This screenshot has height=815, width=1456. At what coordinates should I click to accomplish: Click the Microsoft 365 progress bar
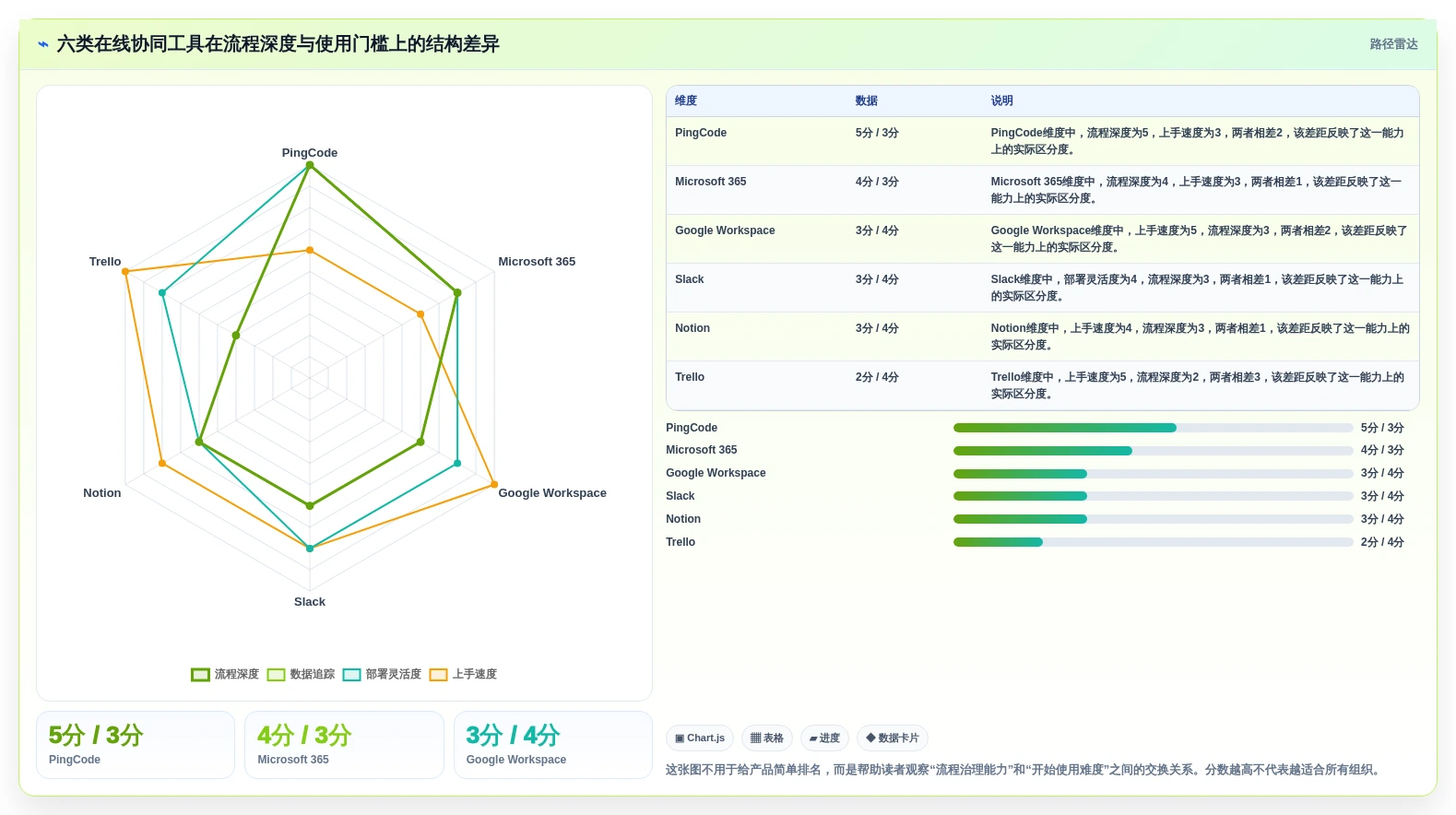[x=1154, y=451]
